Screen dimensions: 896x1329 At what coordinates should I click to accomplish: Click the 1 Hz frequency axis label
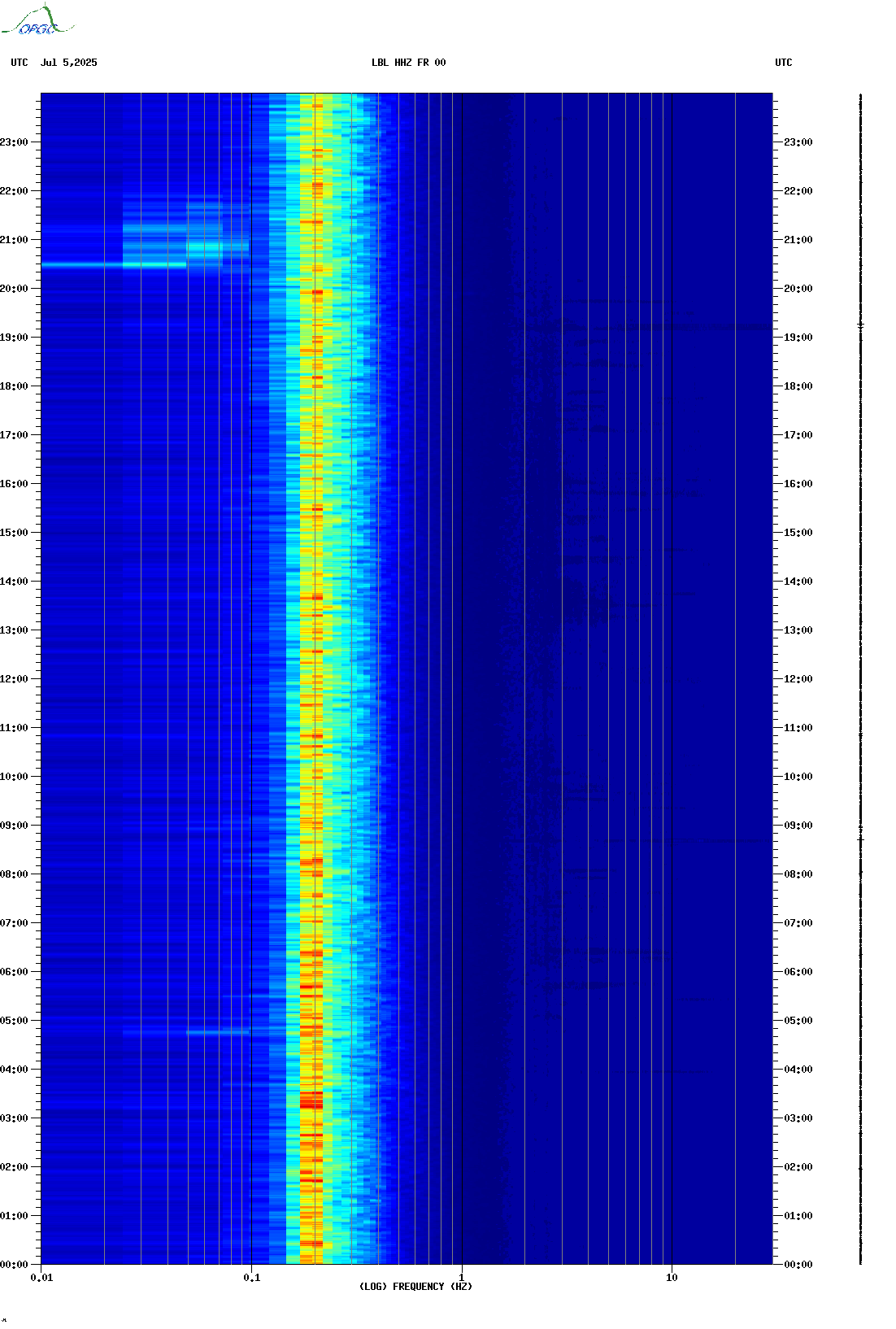[462, 1278]
